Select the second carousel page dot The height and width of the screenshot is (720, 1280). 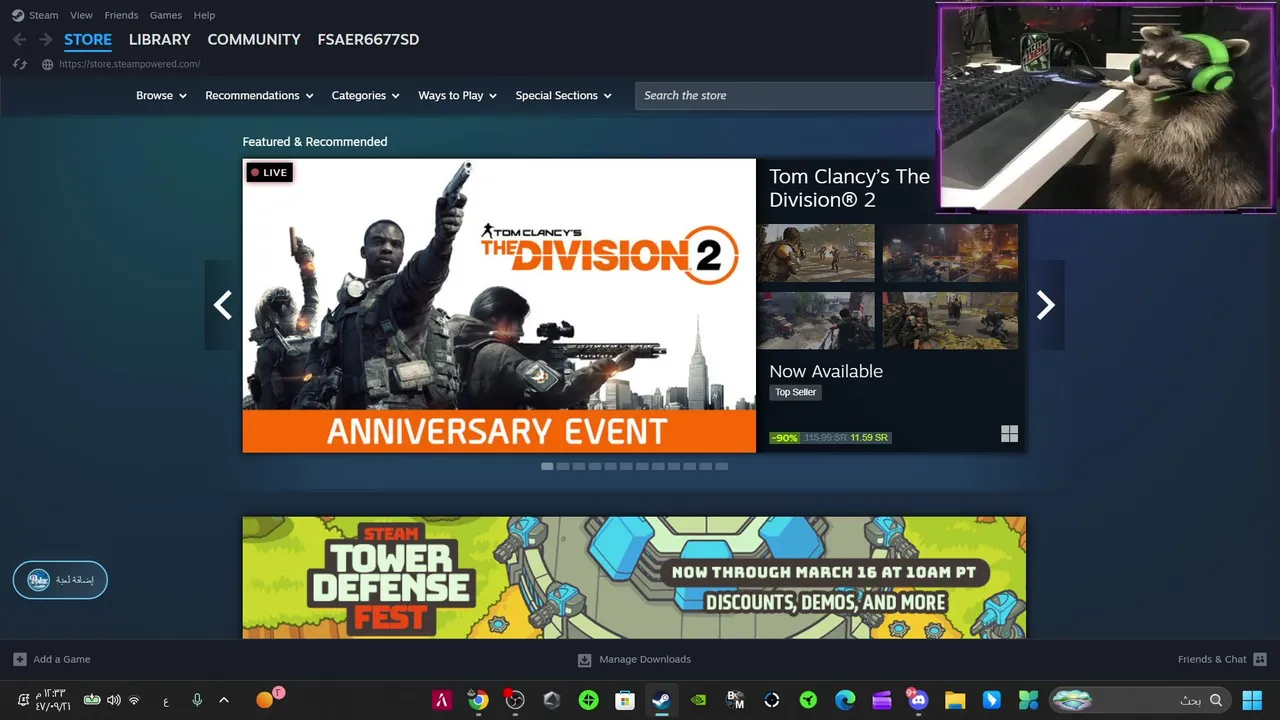(563, 466)
